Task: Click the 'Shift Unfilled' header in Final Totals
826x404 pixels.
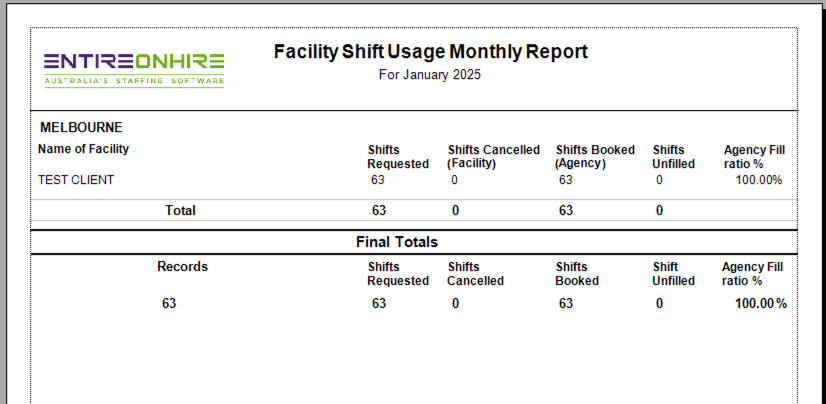Action: [673, 274]
